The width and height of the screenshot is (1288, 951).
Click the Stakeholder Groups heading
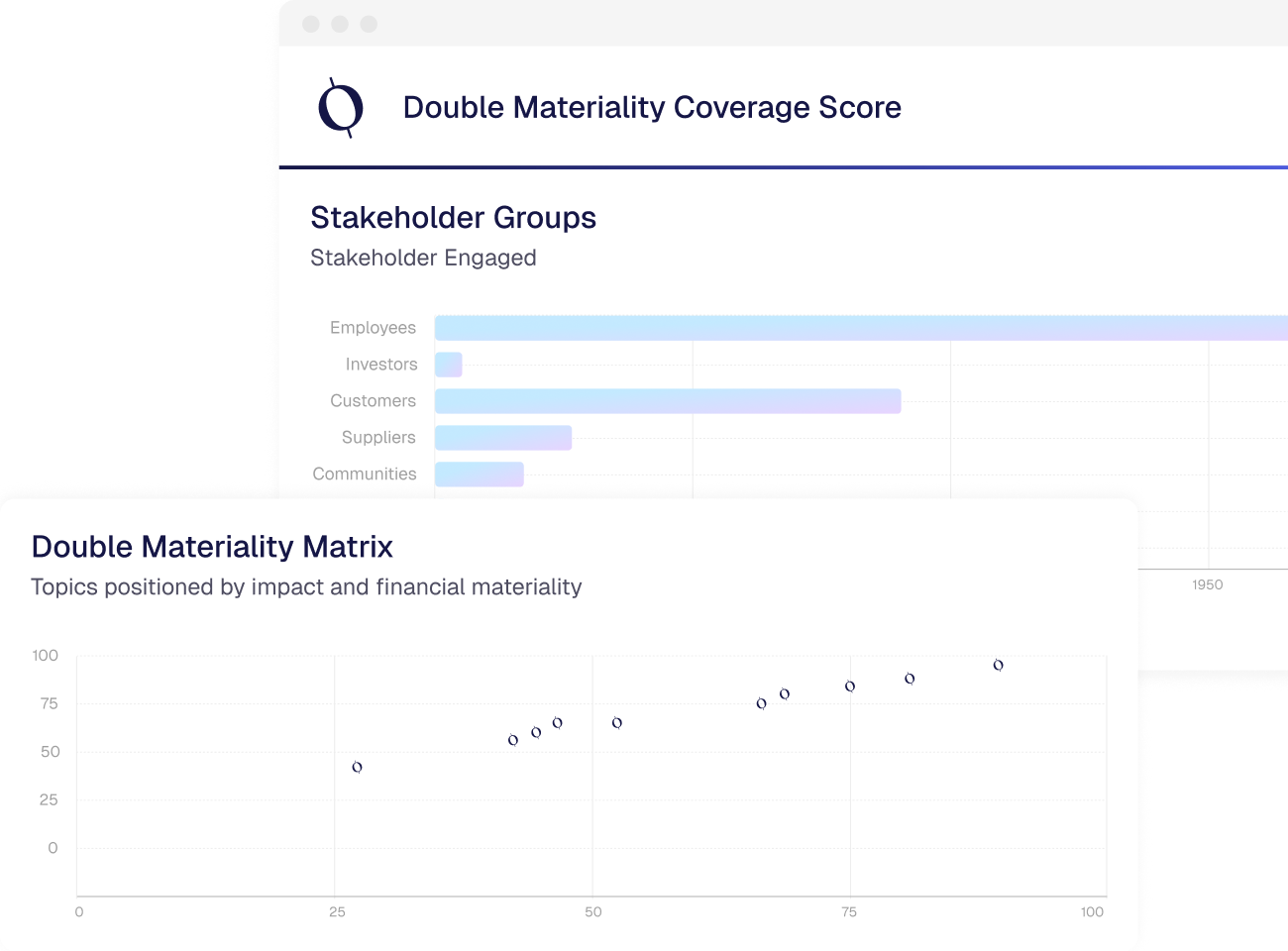(x=453, y=218)
